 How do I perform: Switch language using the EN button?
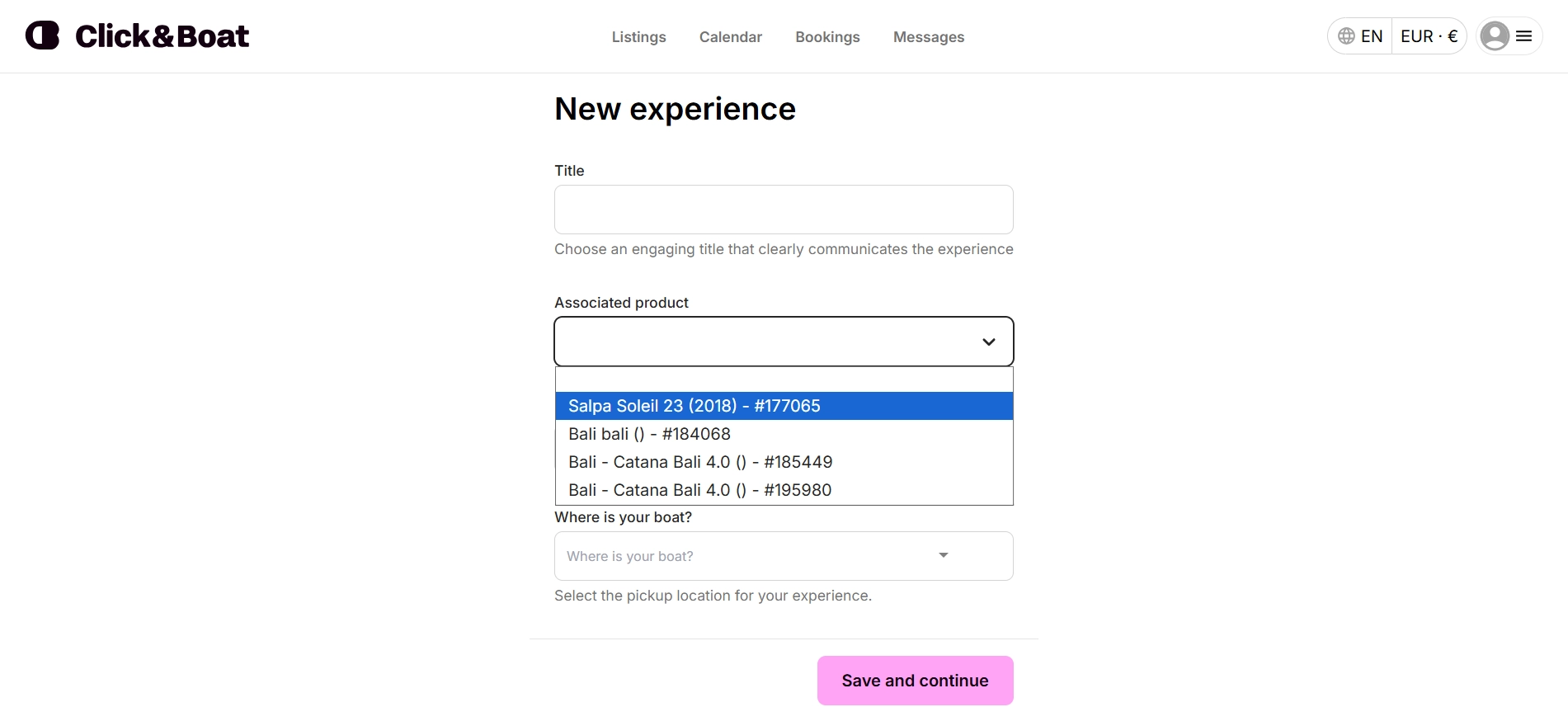1371,36
